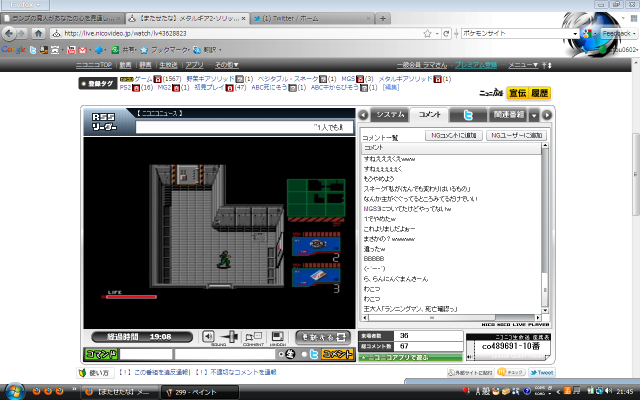Click the 履歴 yellow button
Screen dimensions: 640x400
539,93
